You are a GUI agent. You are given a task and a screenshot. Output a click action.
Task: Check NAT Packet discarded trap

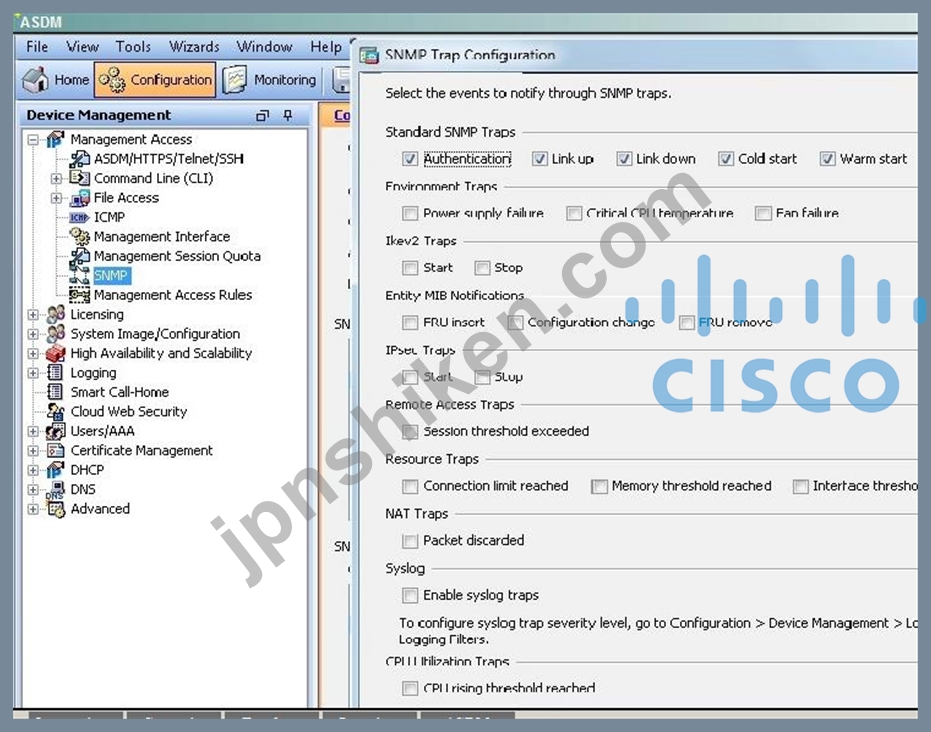(410, 541)
